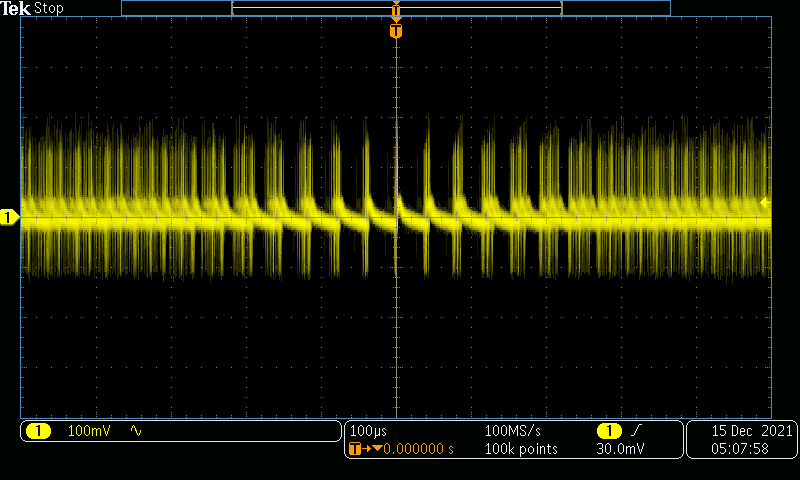Click the orange trigger position T marker

(x=396, y=32)
